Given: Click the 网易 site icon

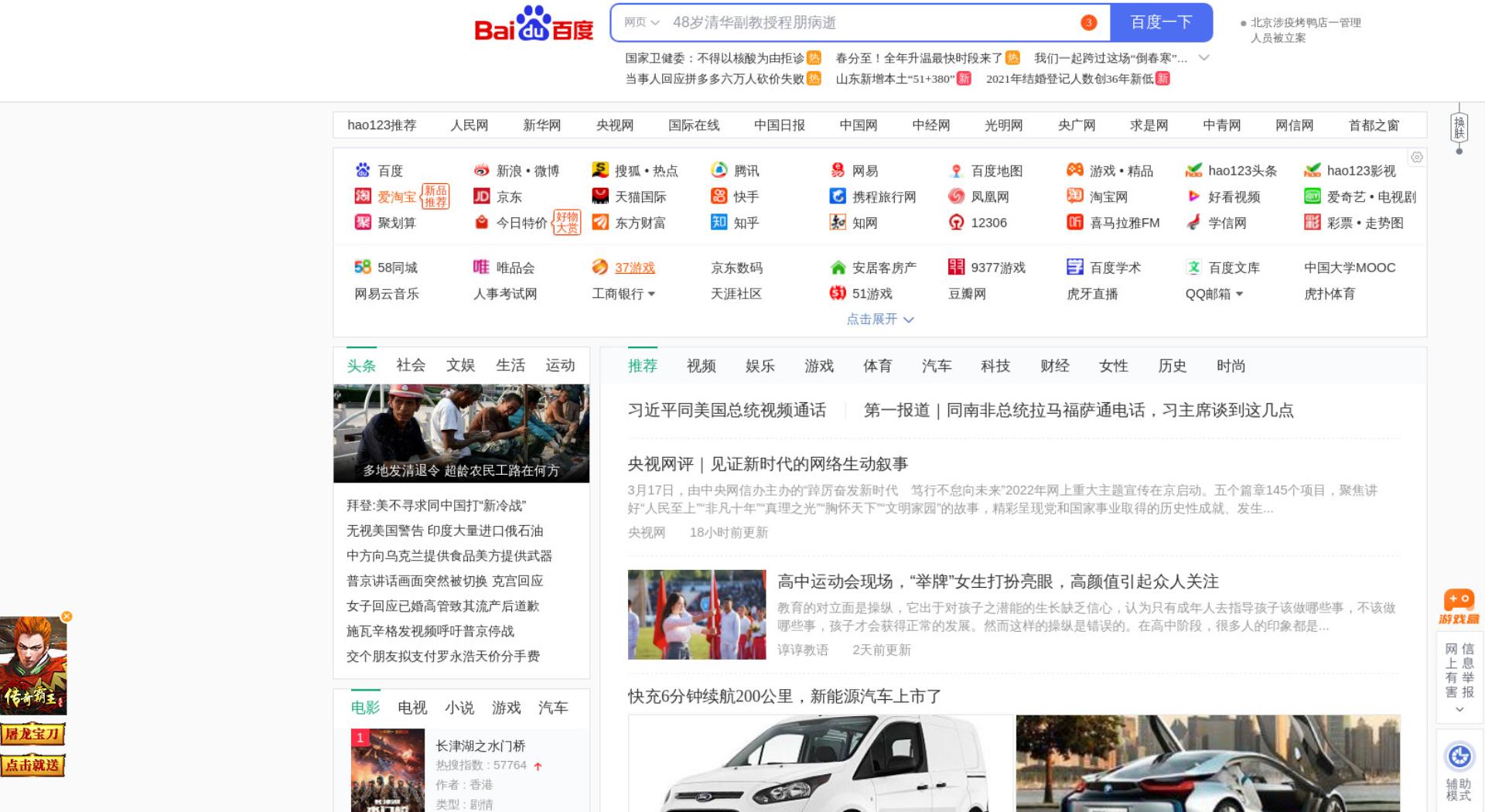Looking at the screenshot, I should click(838, 170).
